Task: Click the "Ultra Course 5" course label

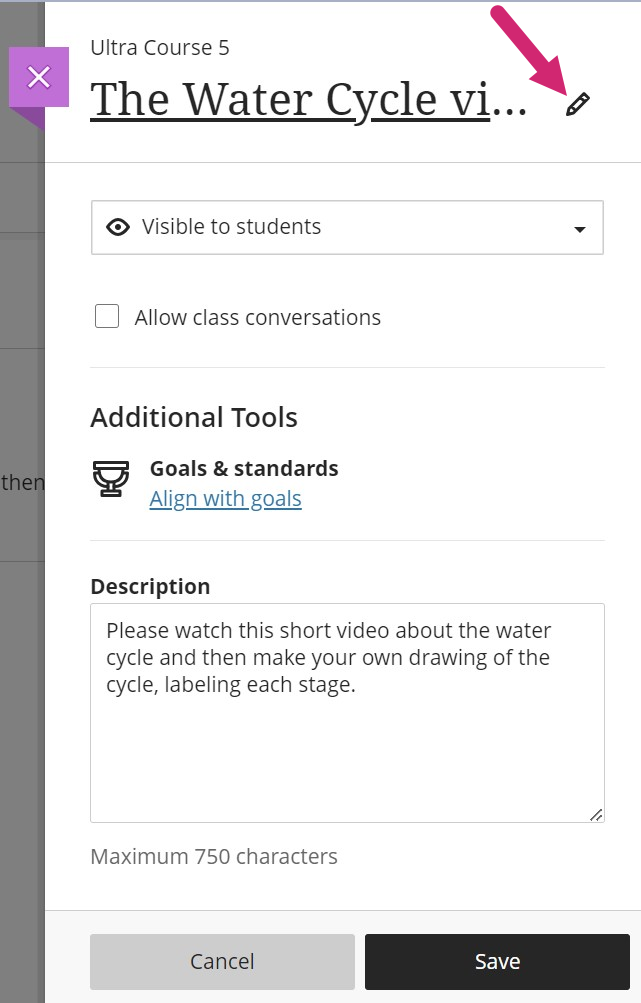Action: tap(160, 48)
